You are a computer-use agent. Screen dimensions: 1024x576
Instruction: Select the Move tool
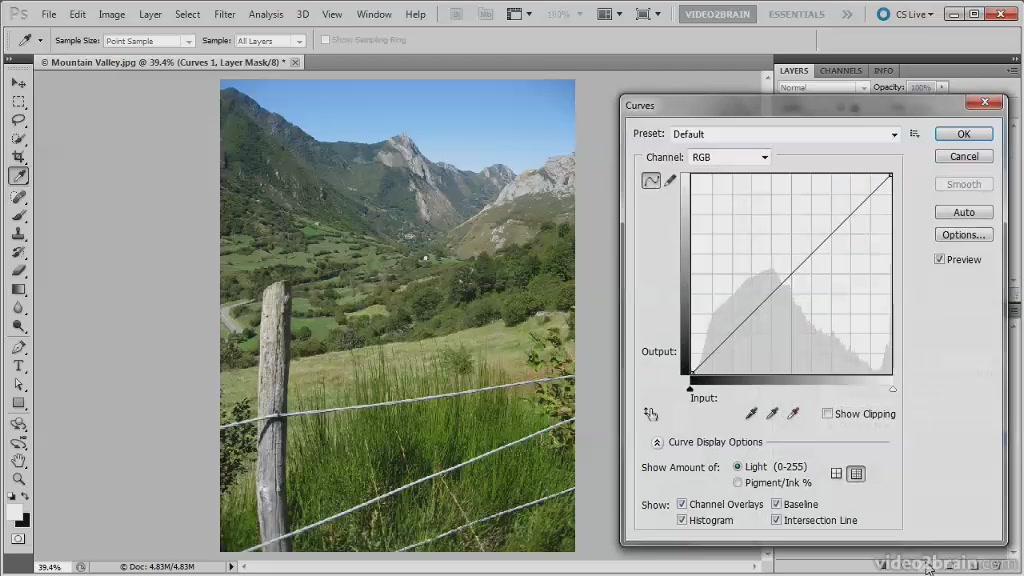click(x=18, y=84)
